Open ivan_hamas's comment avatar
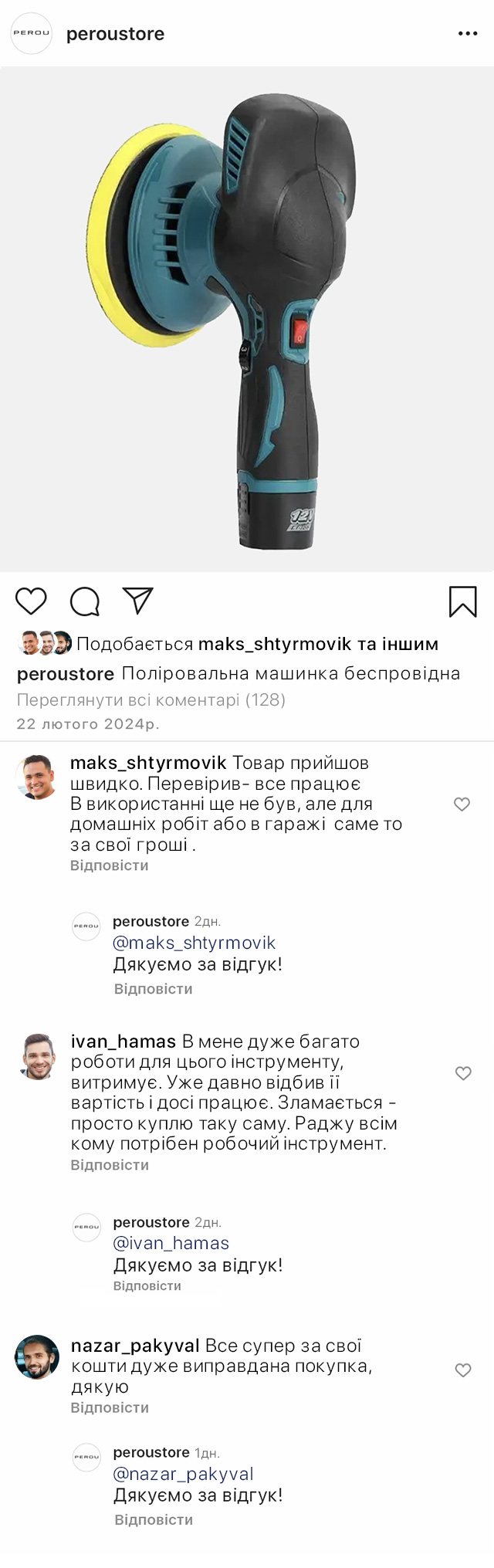This screenshot has height=1568, width=494. 38,1056
